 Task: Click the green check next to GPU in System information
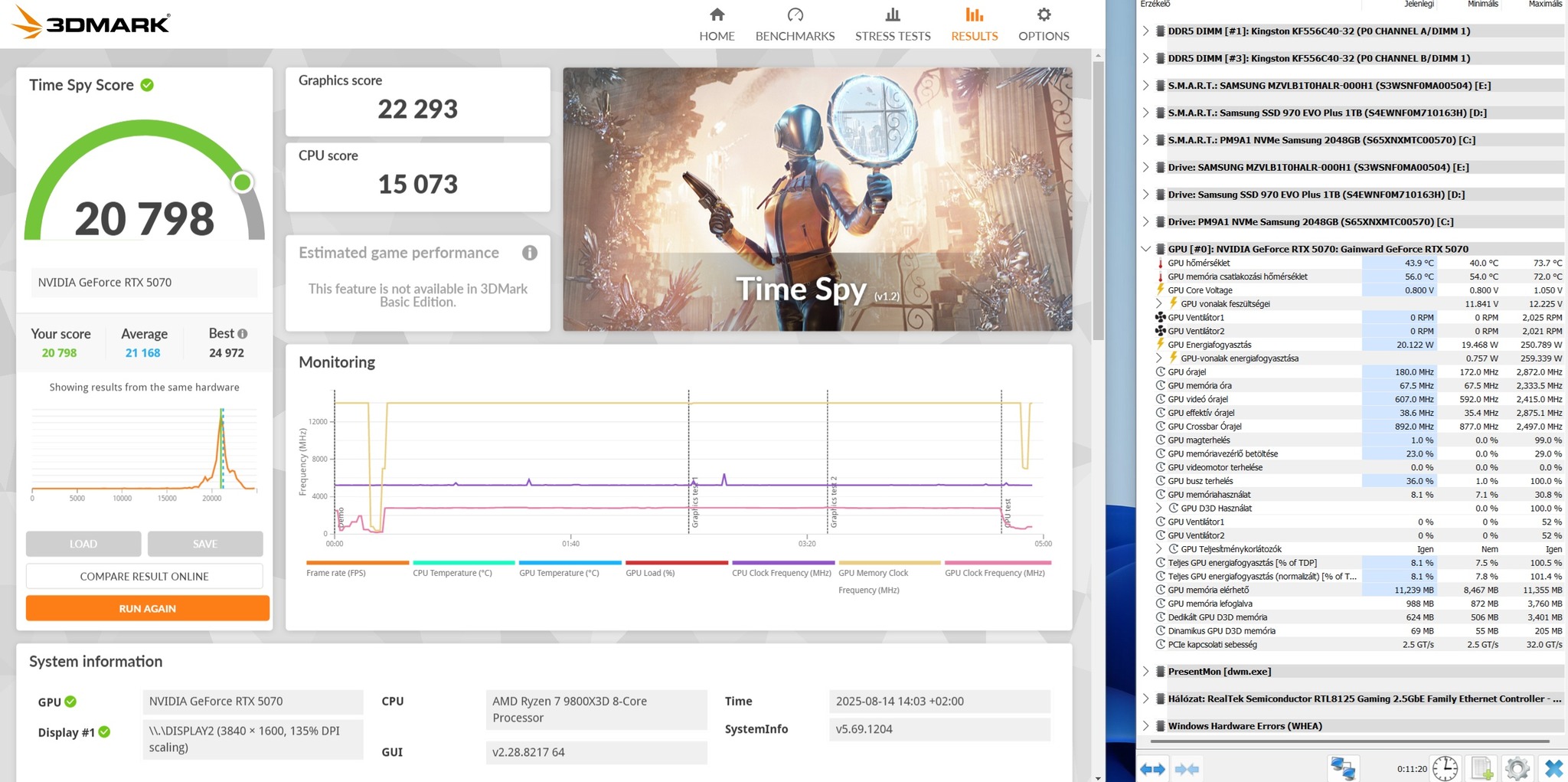point(70,702)
